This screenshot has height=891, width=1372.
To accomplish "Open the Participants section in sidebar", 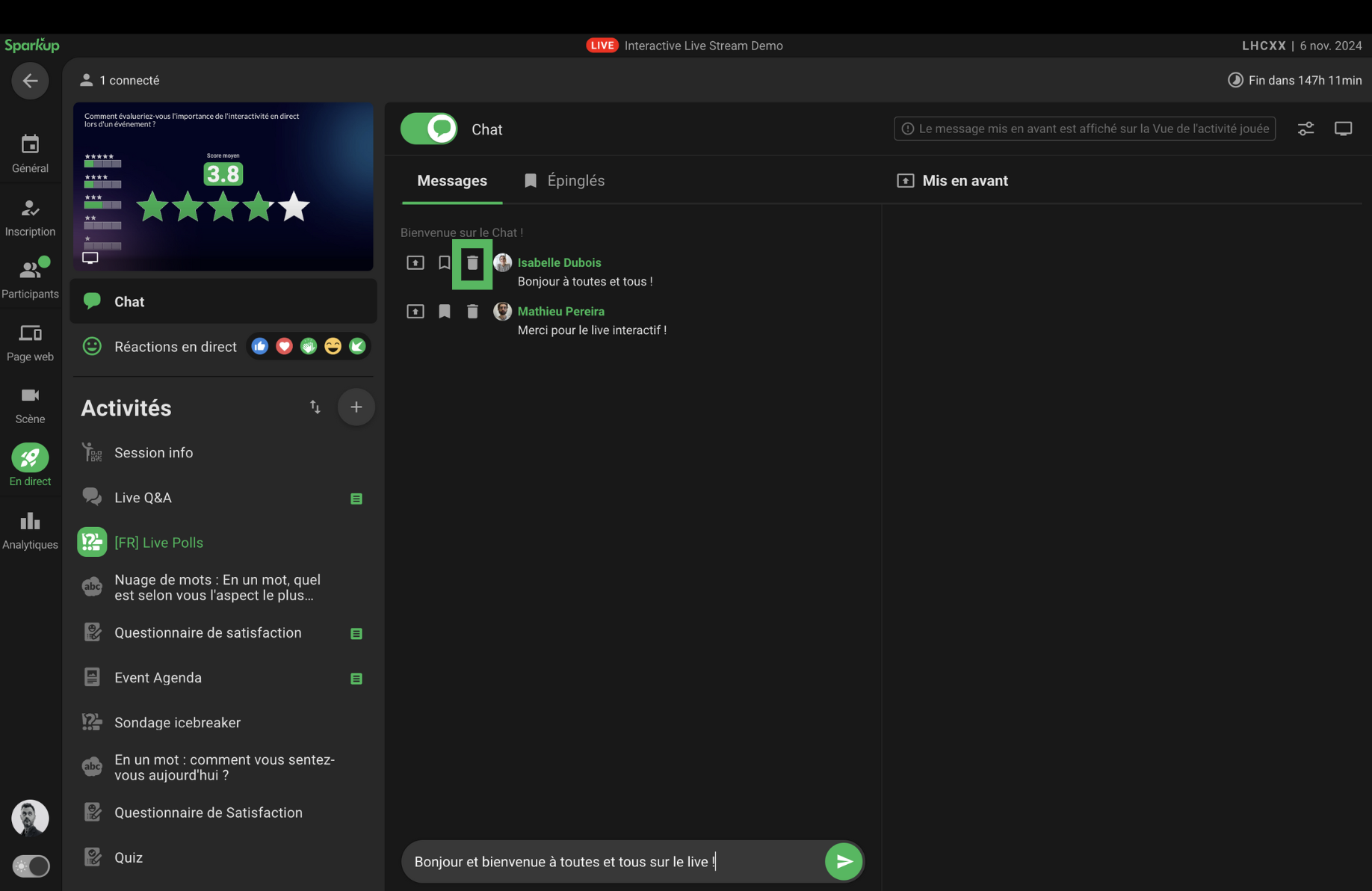I will click(x=30, y=279).
